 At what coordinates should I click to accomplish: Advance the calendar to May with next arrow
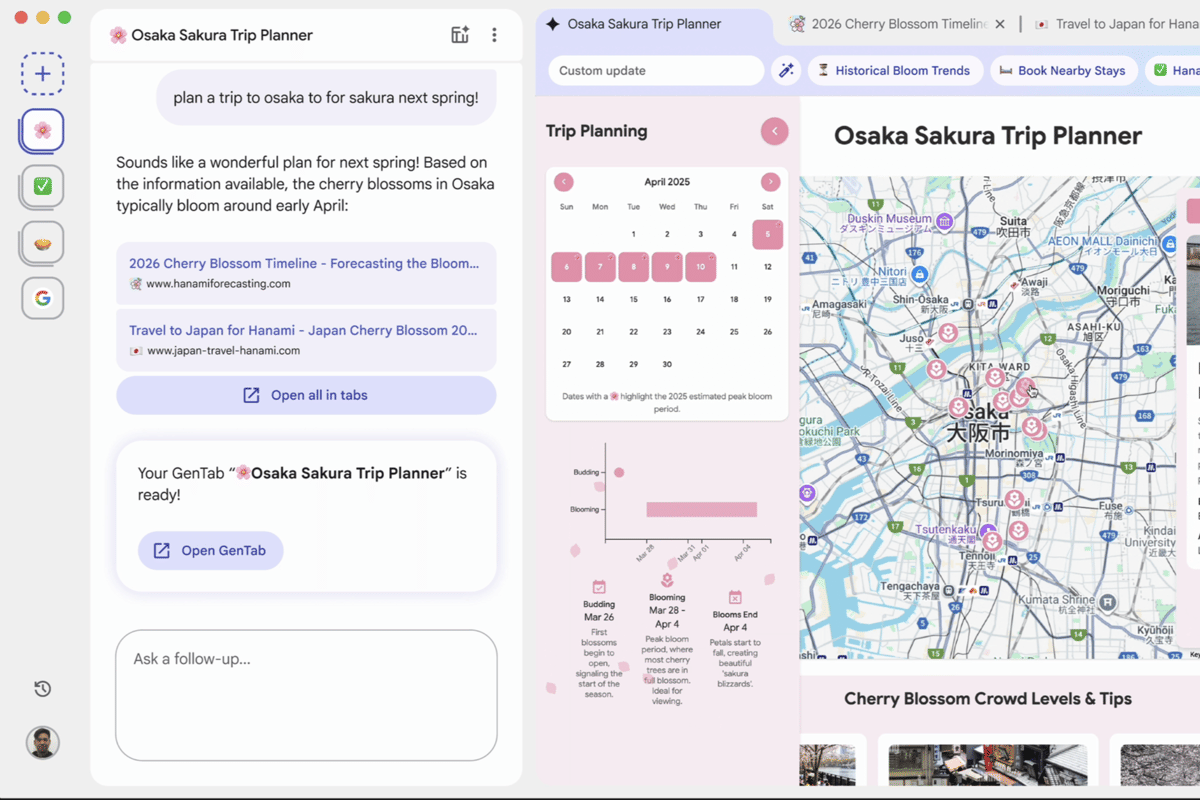tap(769, 181)
